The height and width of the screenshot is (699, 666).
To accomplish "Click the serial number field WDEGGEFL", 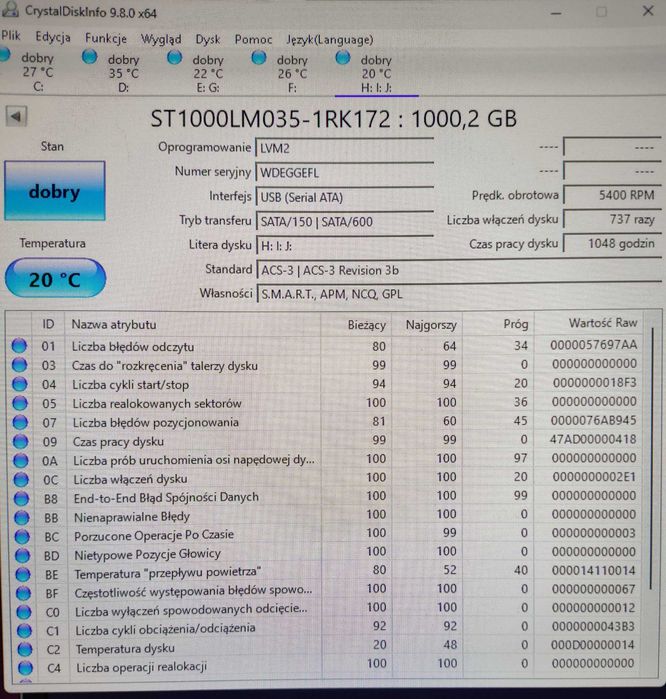I will (345, 173).
